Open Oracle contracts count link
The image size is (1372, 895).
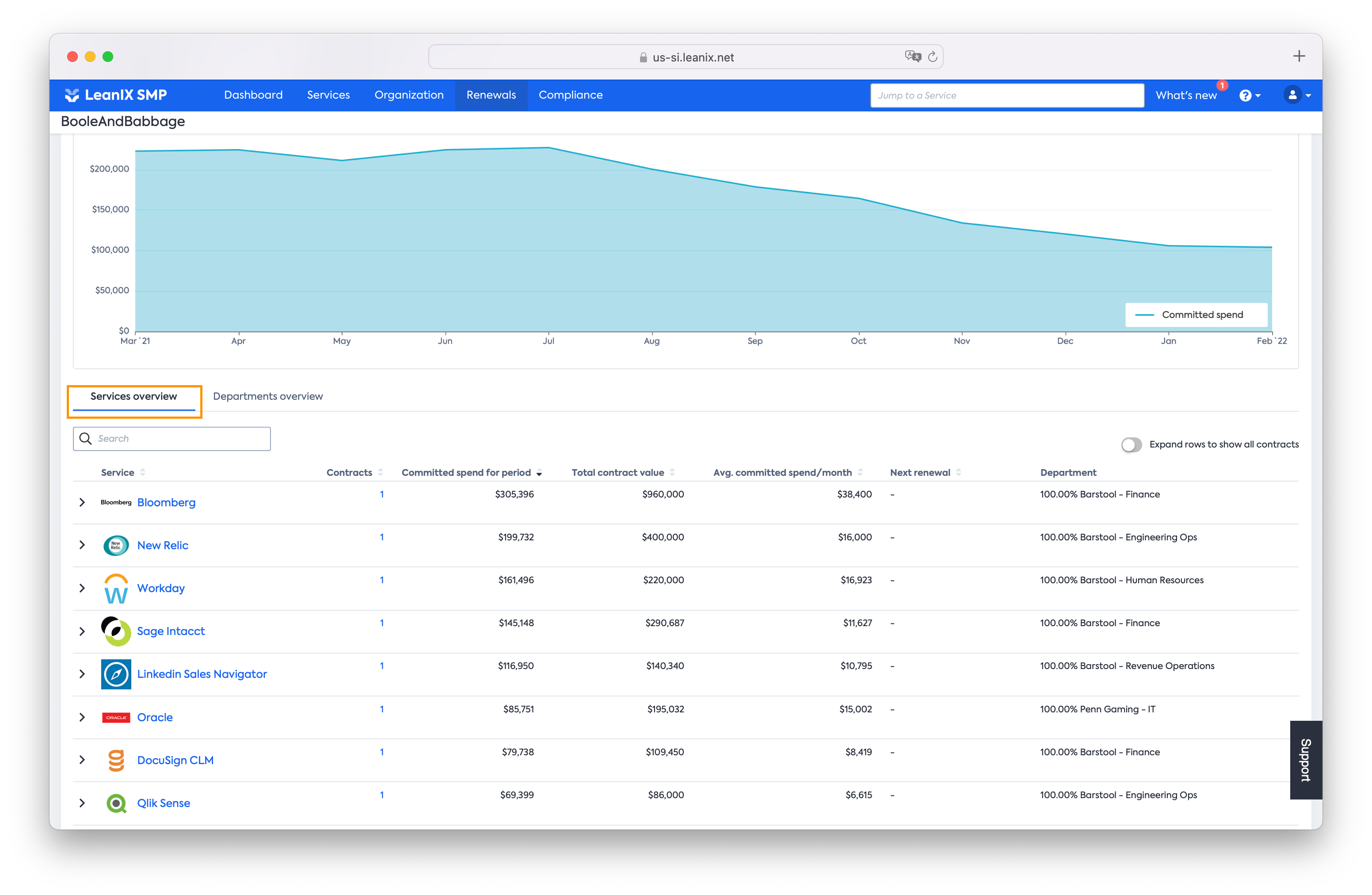click(x=381, y=709)
